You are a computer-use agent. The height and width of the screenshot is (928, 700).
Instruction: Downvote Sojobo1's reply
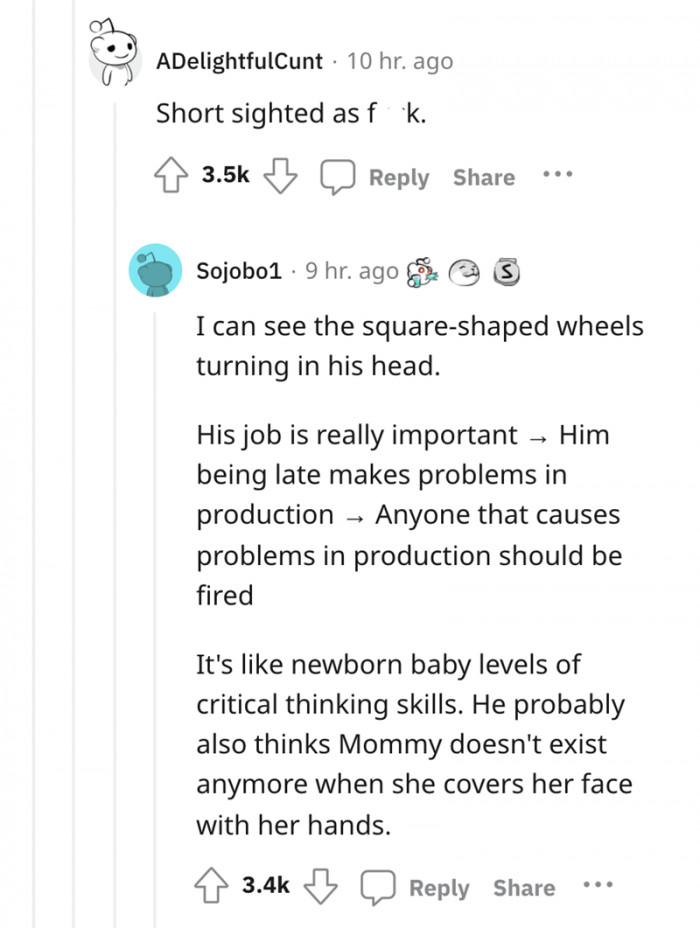pyautogui.click(x=319, y=886)
